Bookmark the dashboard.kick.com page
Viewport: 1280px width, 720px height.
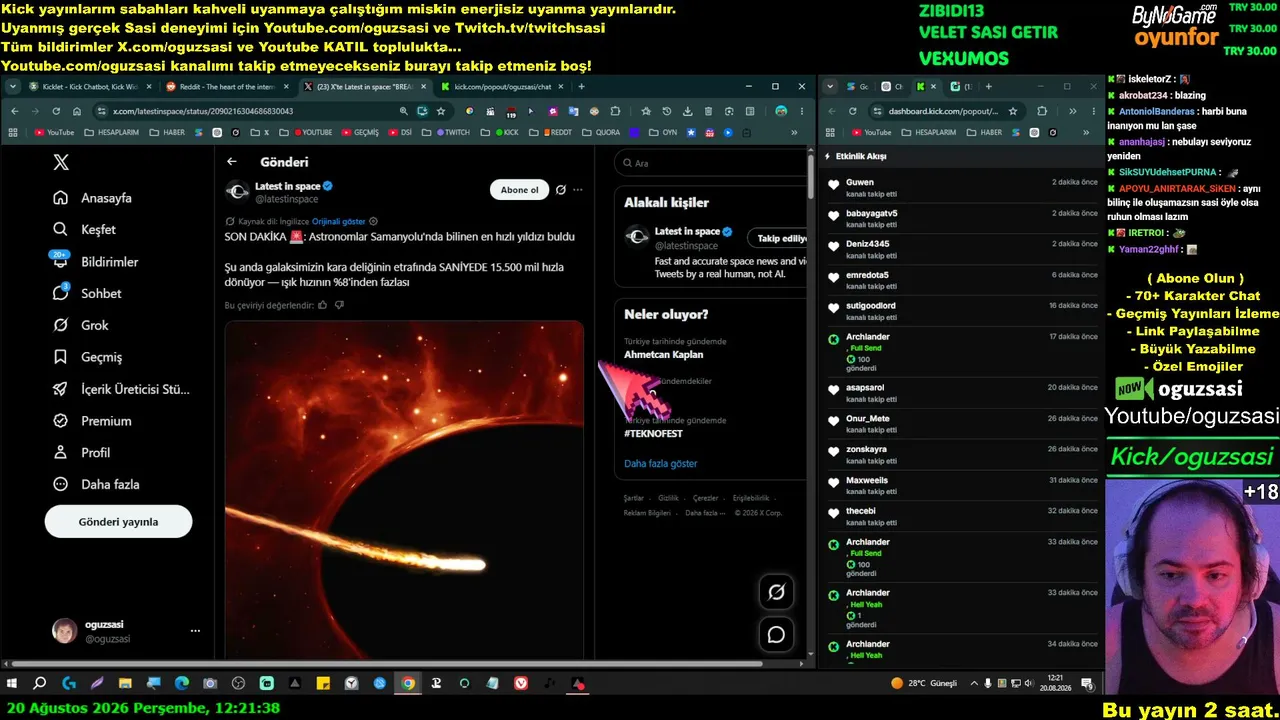pos(1013,111)
